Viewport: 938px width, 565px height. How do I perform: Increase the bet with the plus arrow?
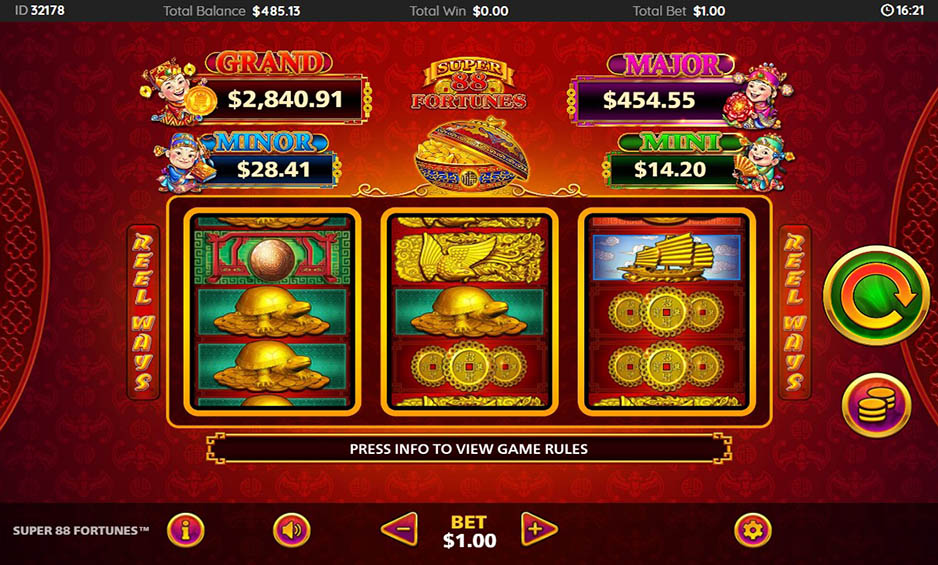[x=538, y=529]
